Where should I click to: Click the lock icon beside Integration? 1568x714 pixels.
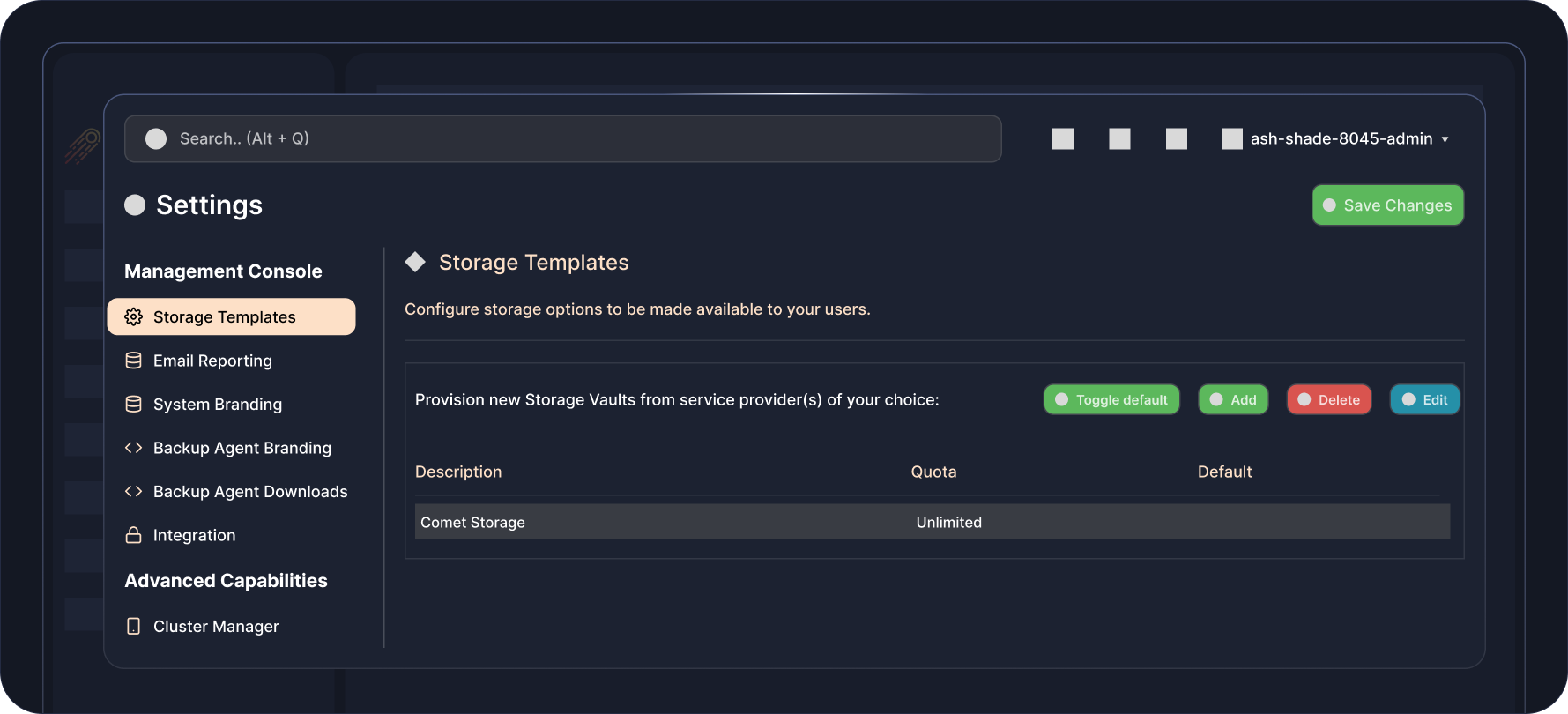134,535
